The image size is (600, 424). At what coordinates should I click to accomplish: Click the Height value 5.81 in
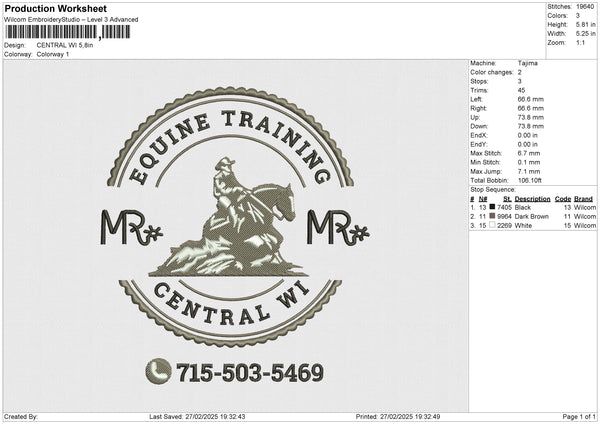[x=586, y=24]
